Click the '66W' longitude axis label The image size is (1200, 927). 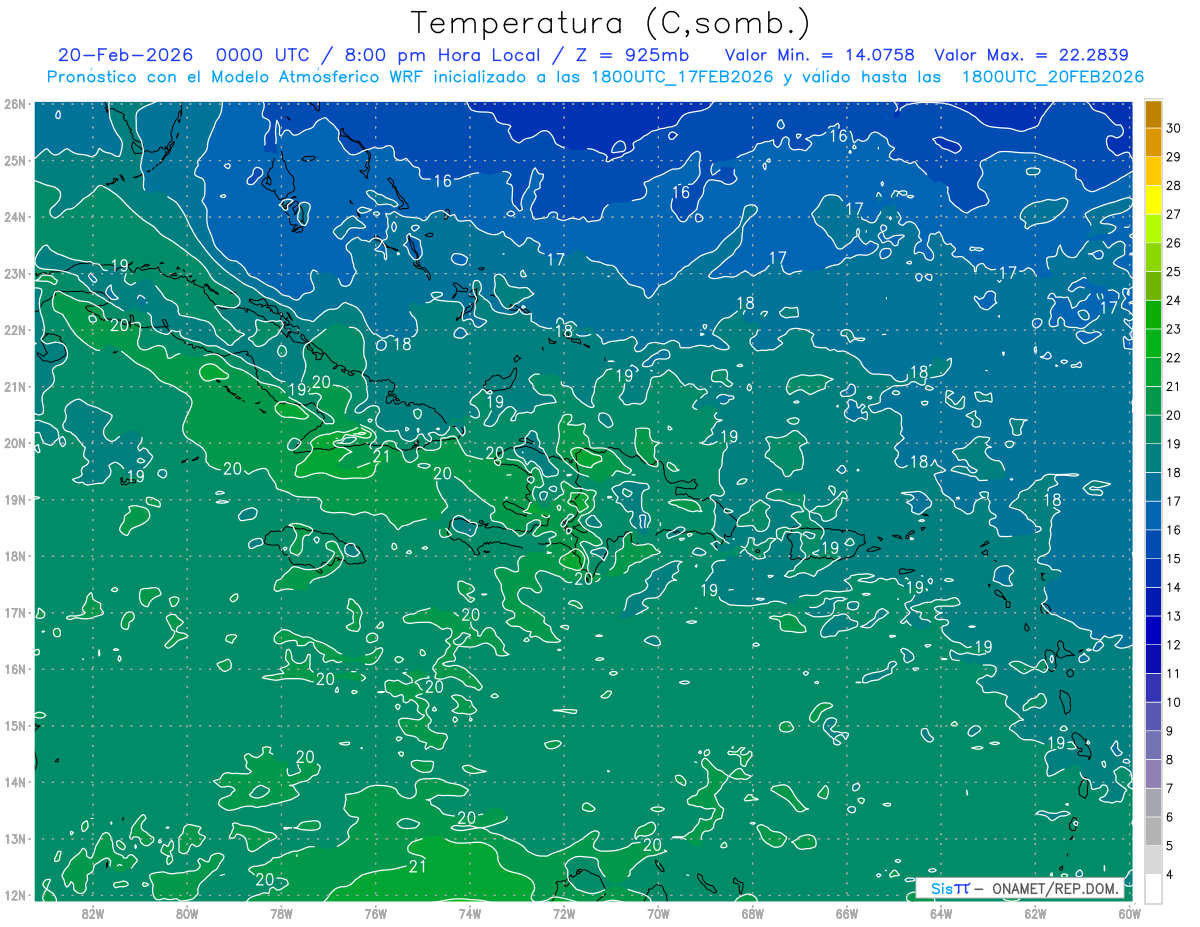(846, 913)
